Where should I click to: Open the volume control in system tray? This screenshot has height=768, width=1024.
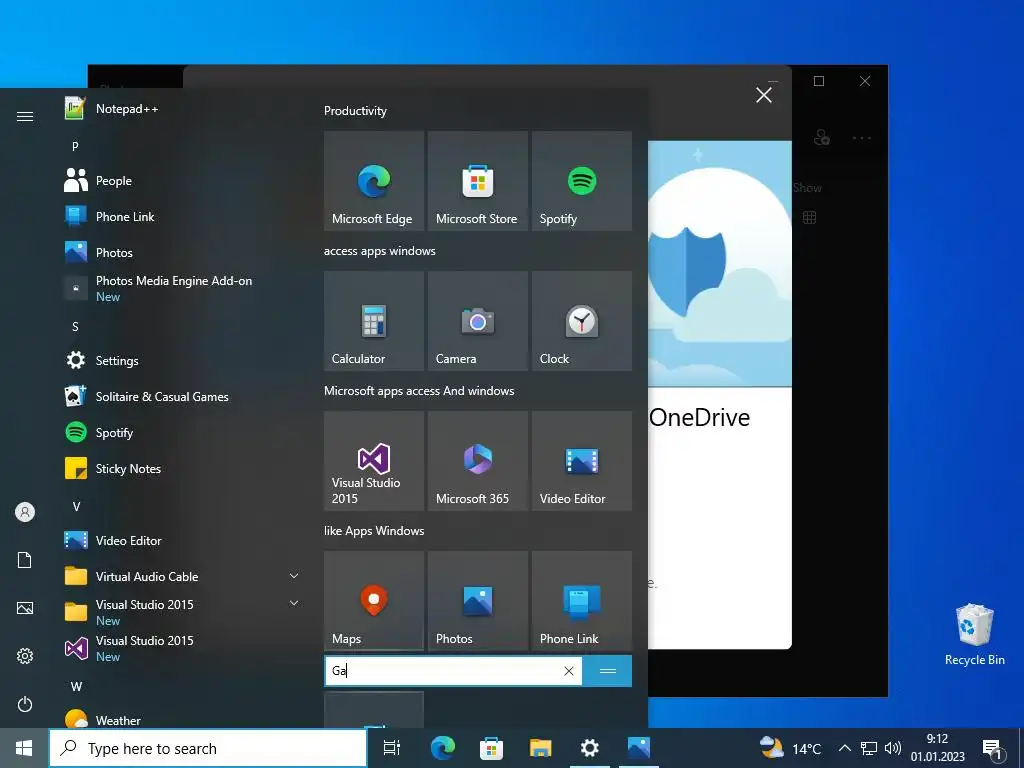[x=892, y=748]
